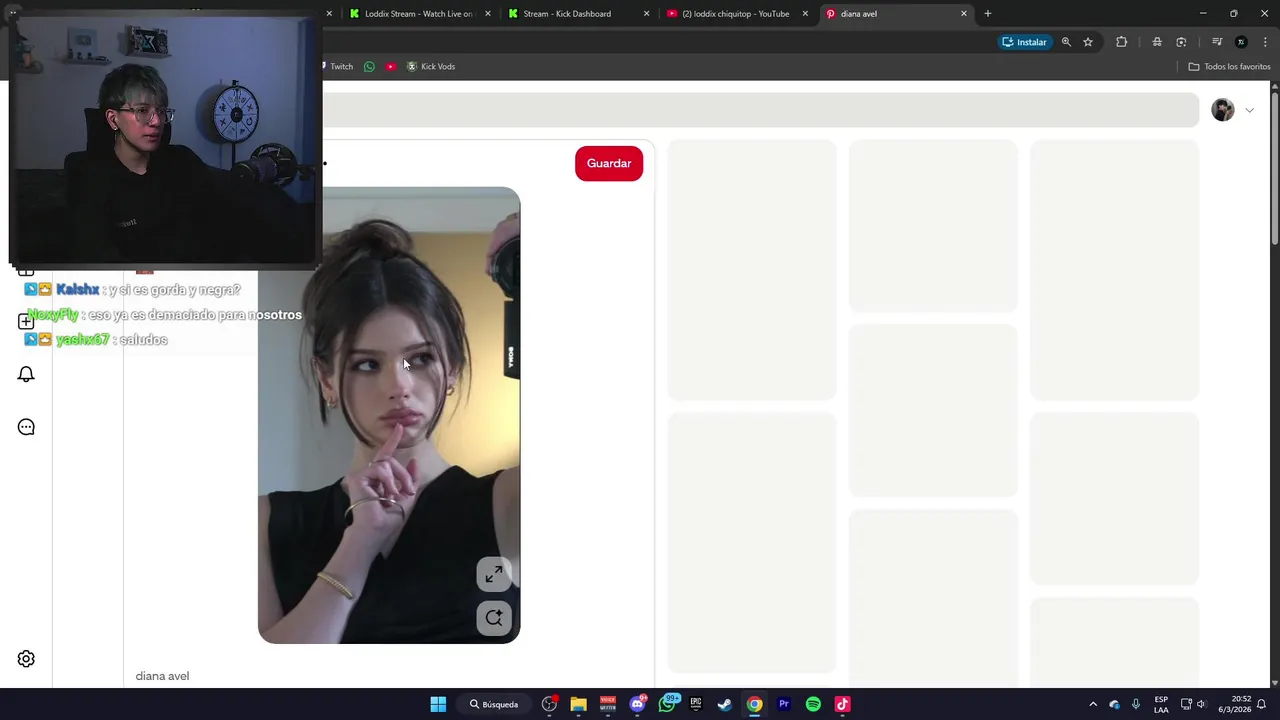Show hidden system tray icons
1280x720 pixels.
1093,704
